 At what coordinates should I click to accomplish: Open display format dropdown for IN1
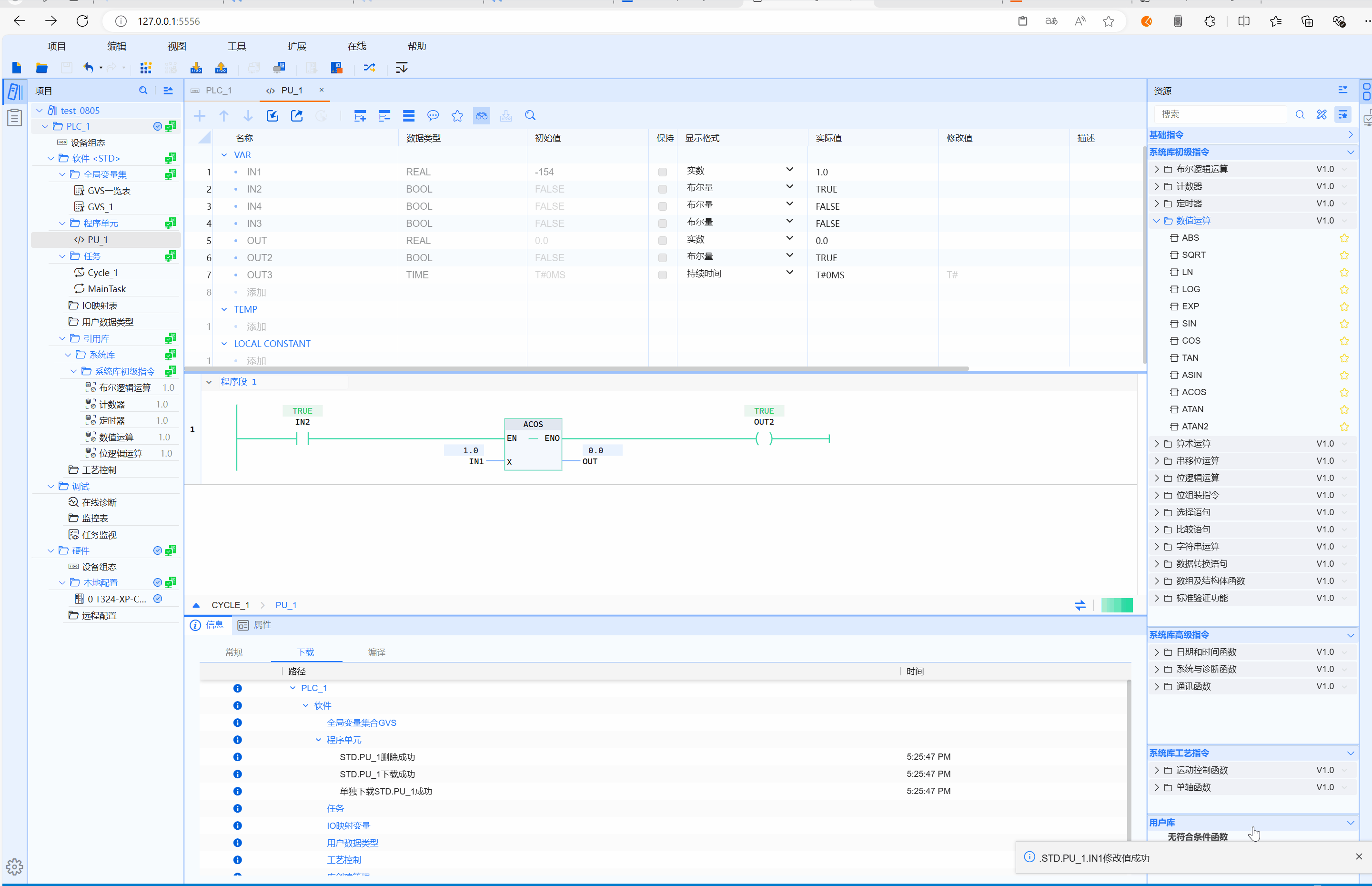(789, 170)
